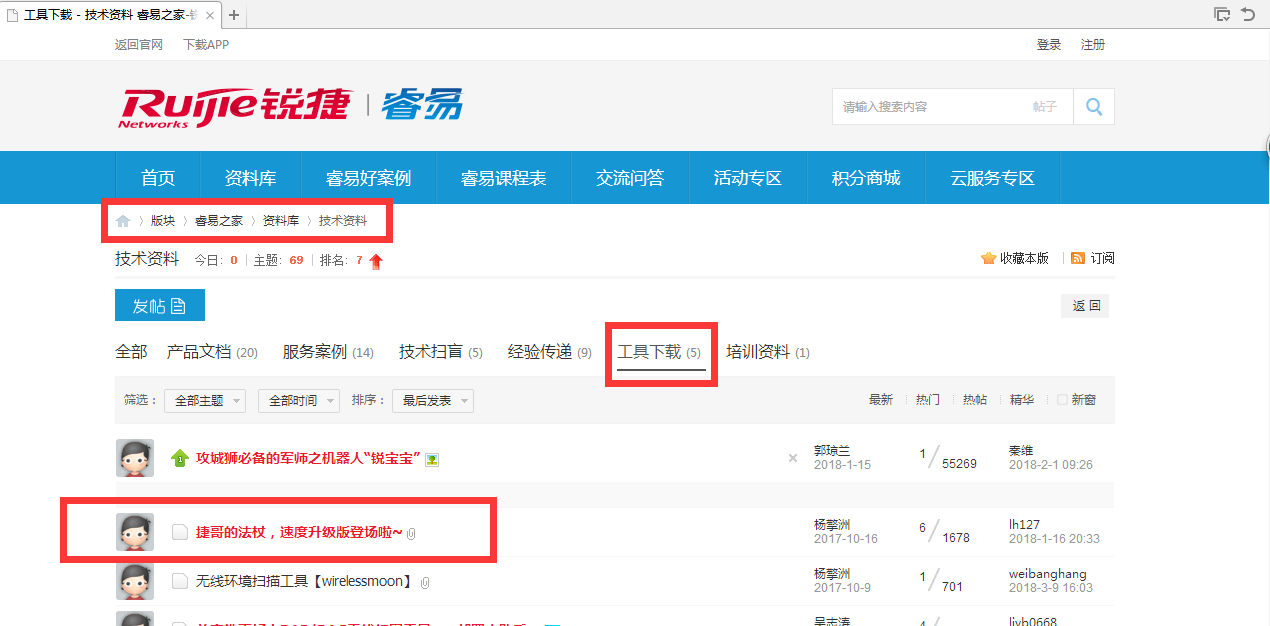Expand the 最后发表 sort order dropdown
This screenshot has height=626, width=1270.
432,401
